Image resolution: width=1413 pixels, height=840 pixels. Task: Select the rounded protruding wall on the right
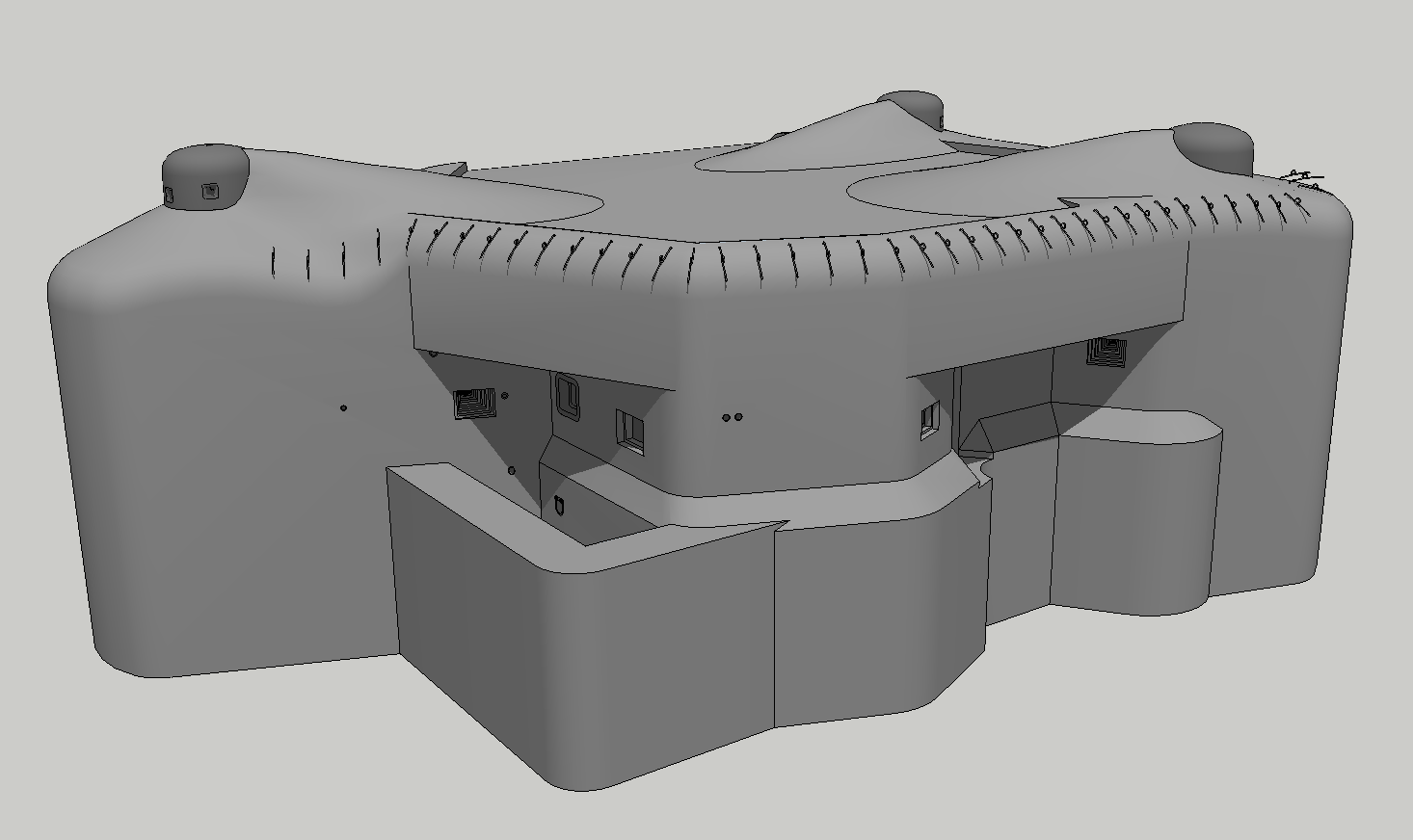(x=1137, y=520)
